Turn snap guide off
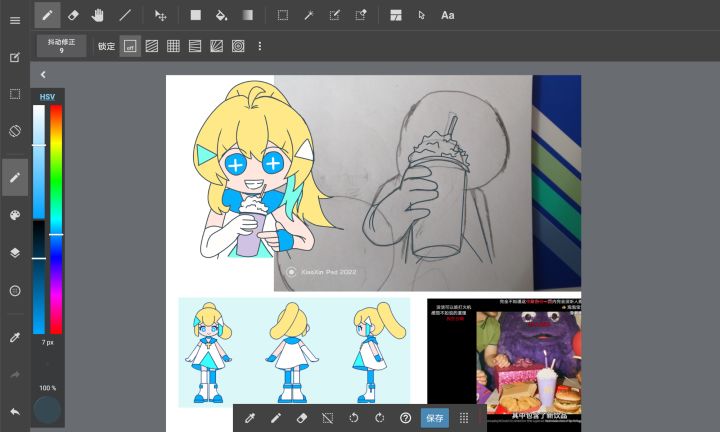Image resolution: width=720 pixels, height=432 pixels. point(130,46)
